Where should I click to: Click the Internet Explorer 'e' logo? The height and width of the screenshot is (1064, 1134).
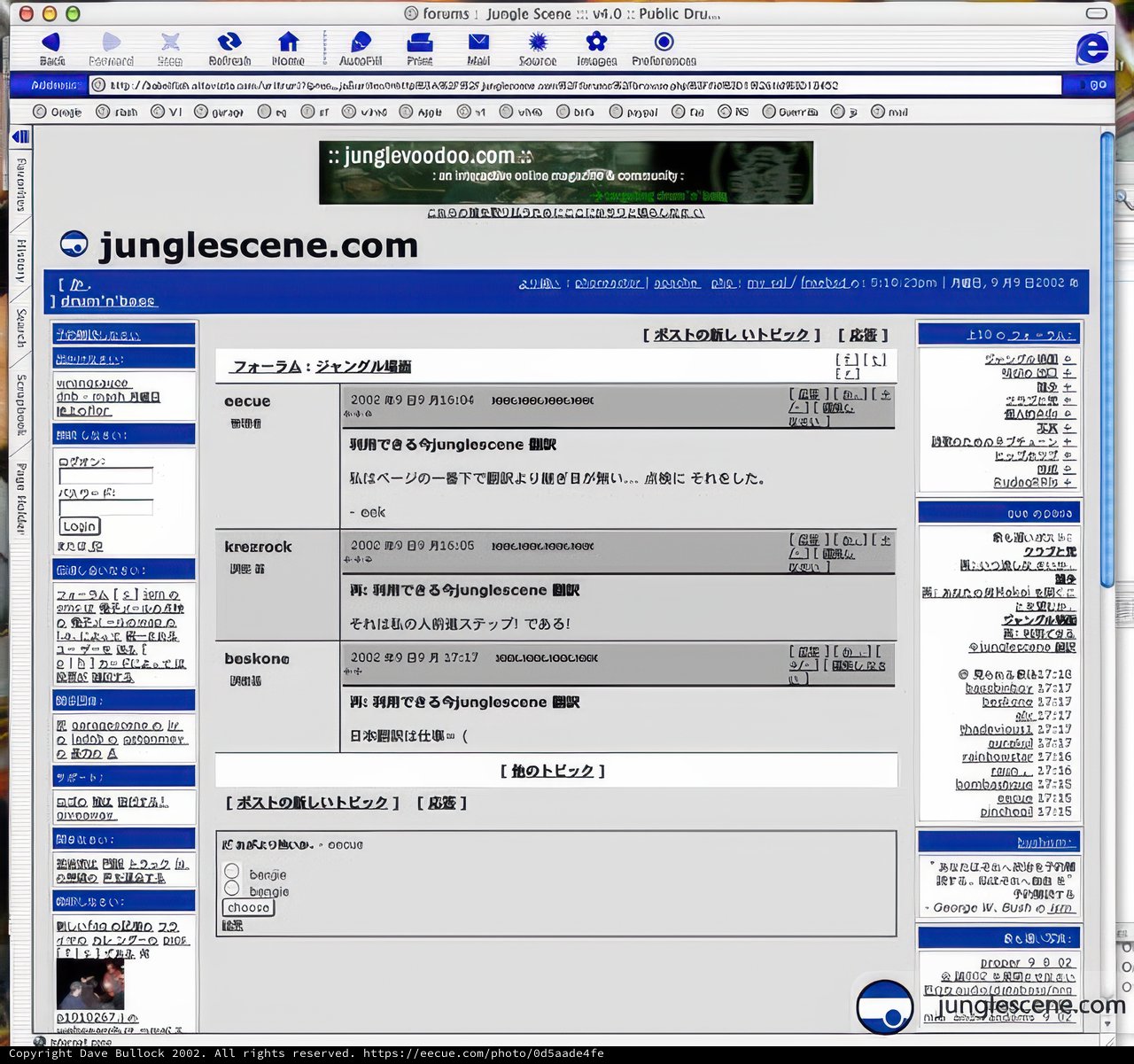[1092, 48]
